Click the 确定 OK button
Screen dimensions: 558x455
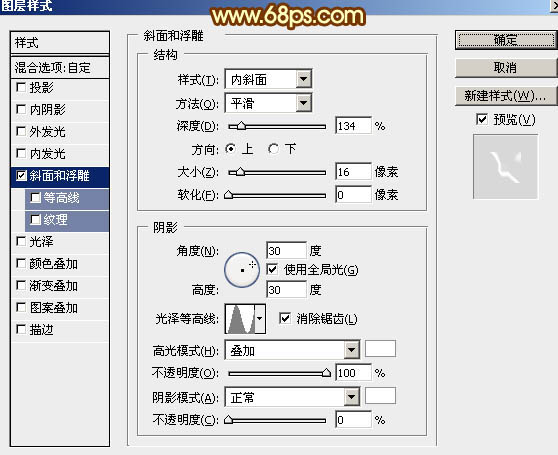click(506, 40)
